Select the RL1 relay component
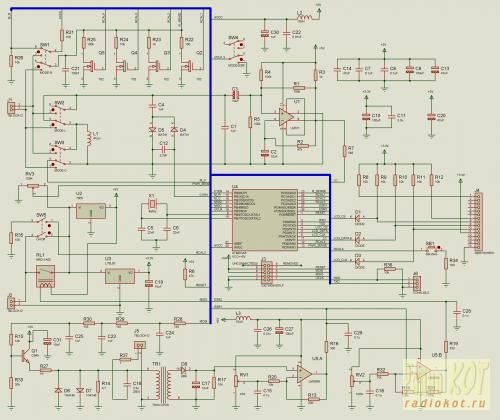Screen dimensions: 500x420 click(45, 276)
